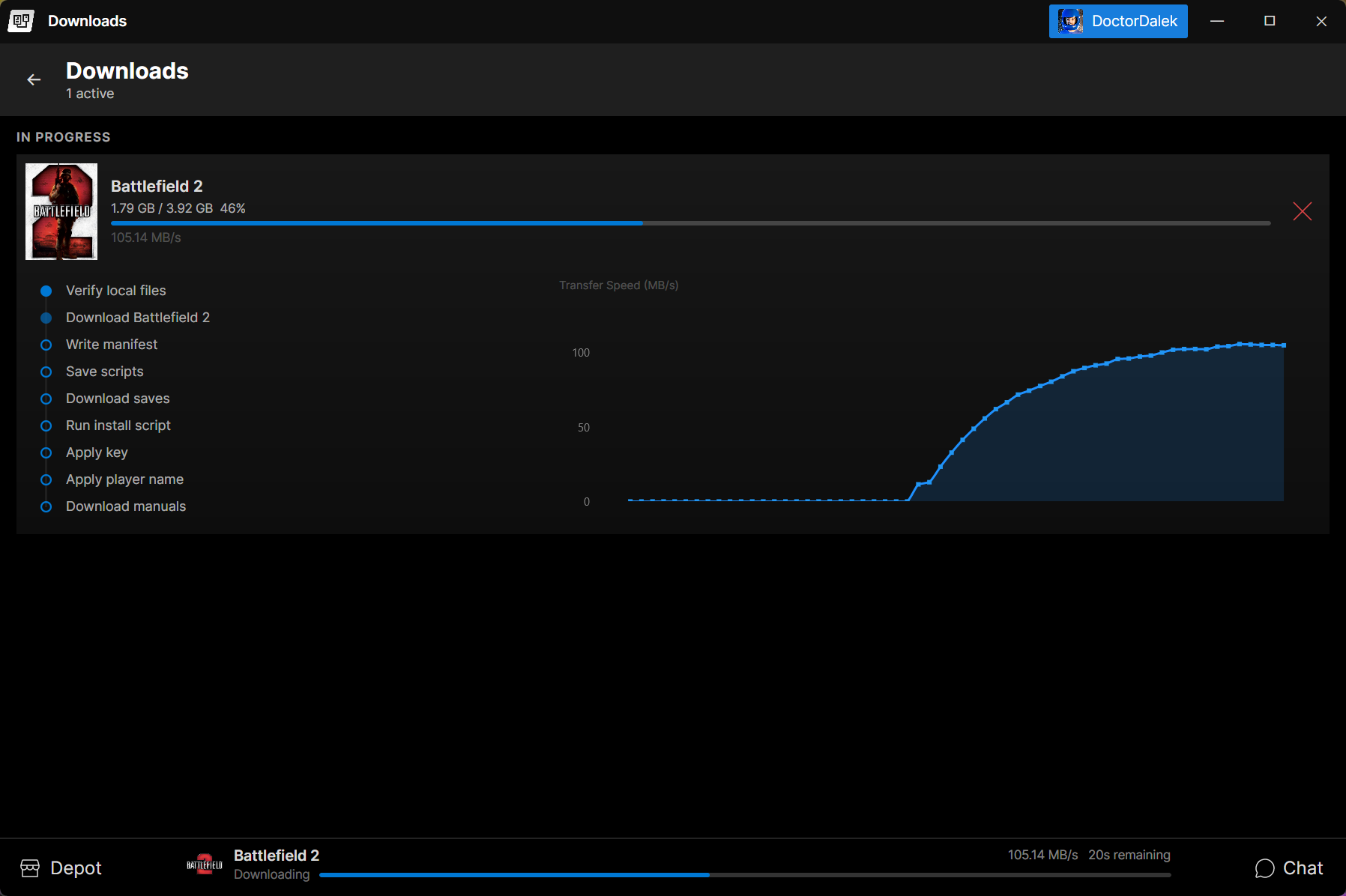Select the Verify local files step marker
This screenshot has width=1346, height=896.
click(x=46, y=291)
